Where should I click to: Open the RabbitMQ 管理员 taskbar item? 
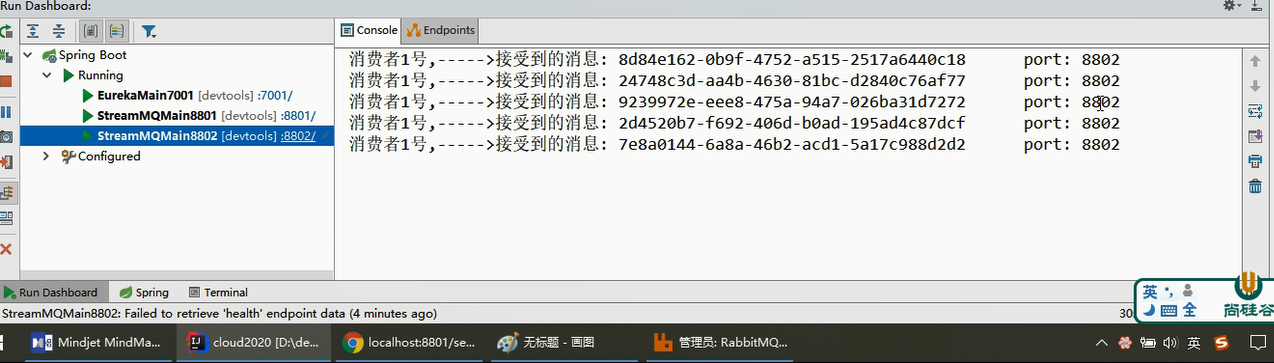pos(722,342)
